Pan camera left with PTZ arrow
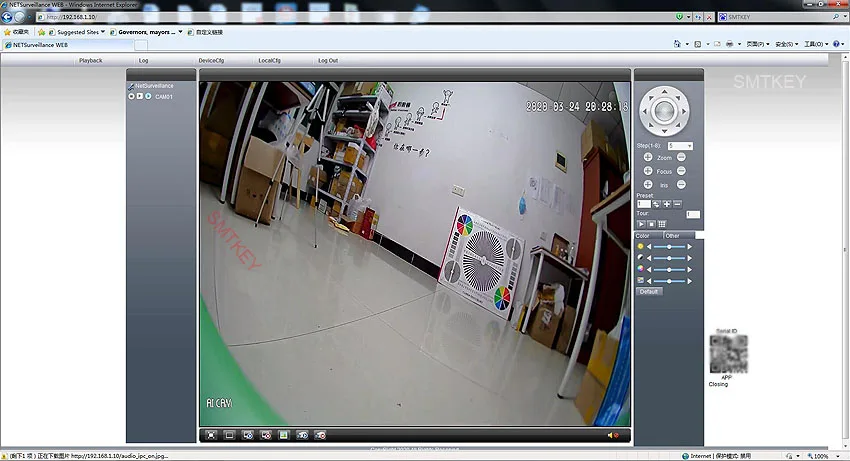Image resolution: width=850 pixels, height=461 pixels. pos(644,111)
